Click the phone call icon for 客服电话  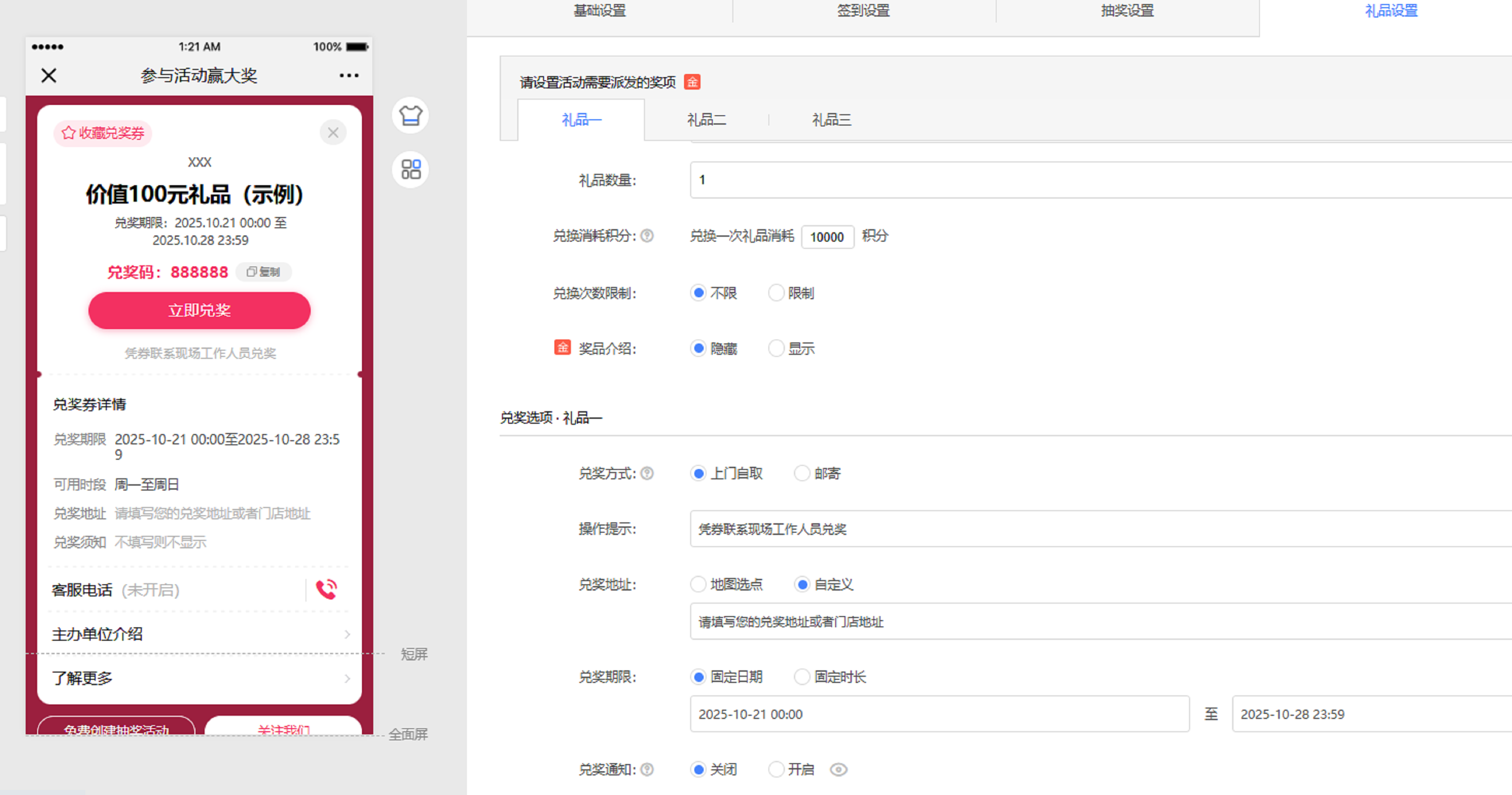pyautogui.click(x=327, y=589)
